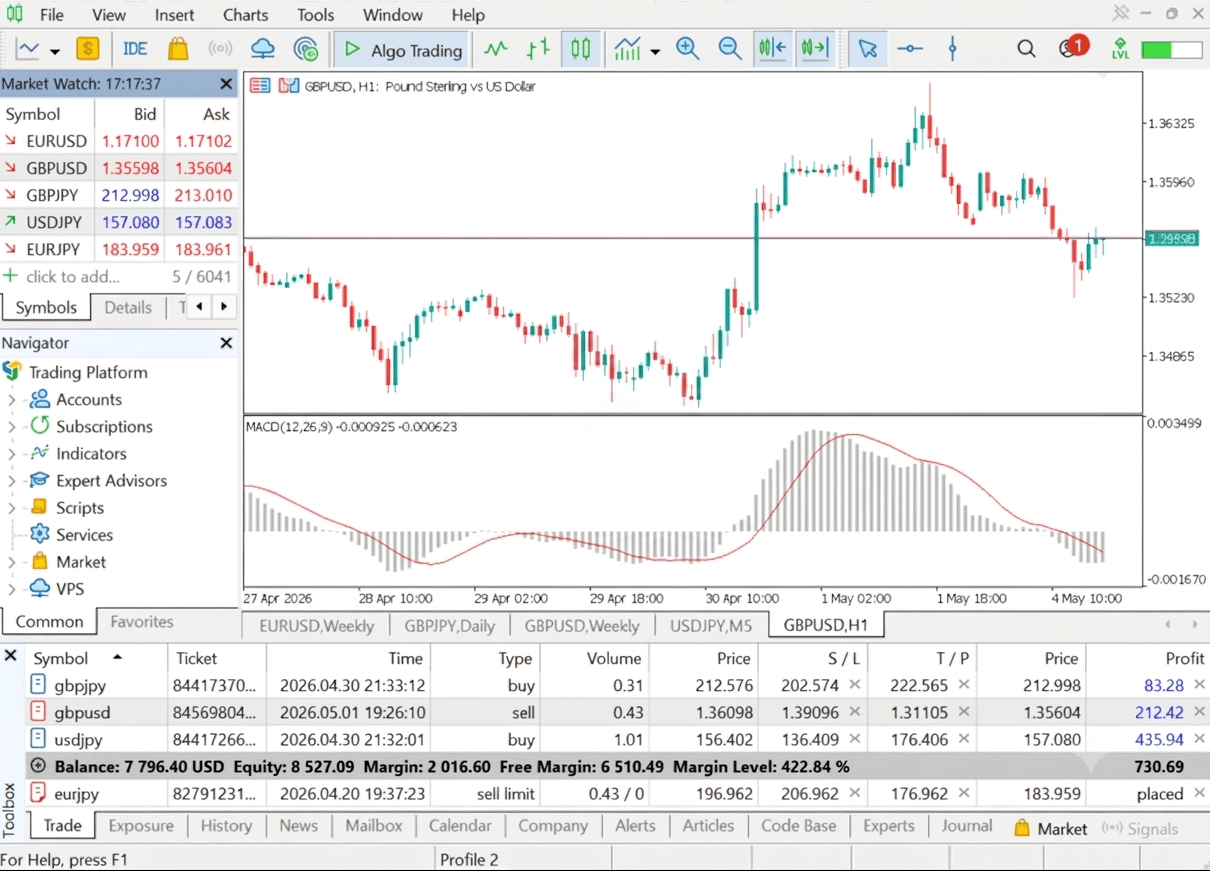Switch to the EURUSD,Weekly chart tab
This screenshot has width=1210, height=871.
[316, 626]
